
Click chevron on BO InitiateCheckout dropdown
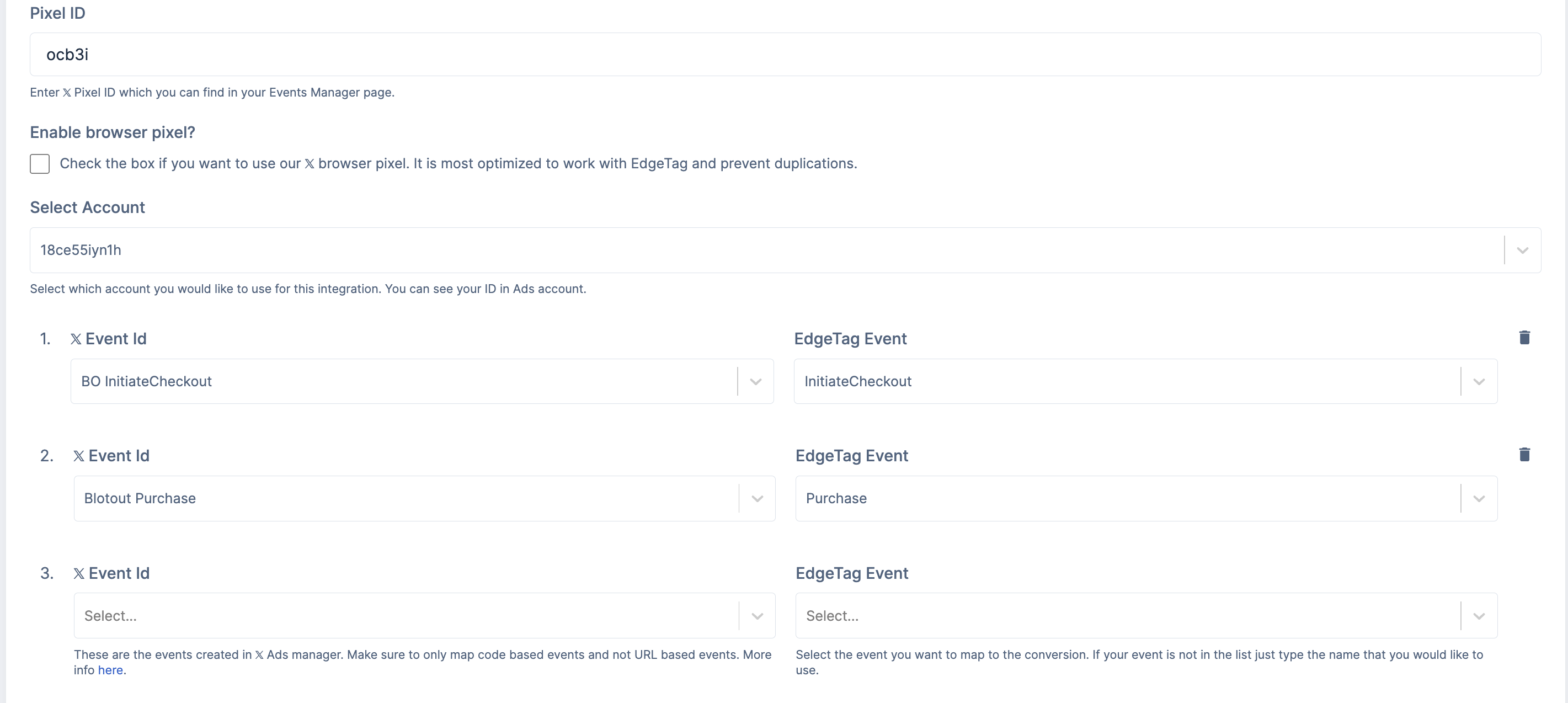[755, 382]
